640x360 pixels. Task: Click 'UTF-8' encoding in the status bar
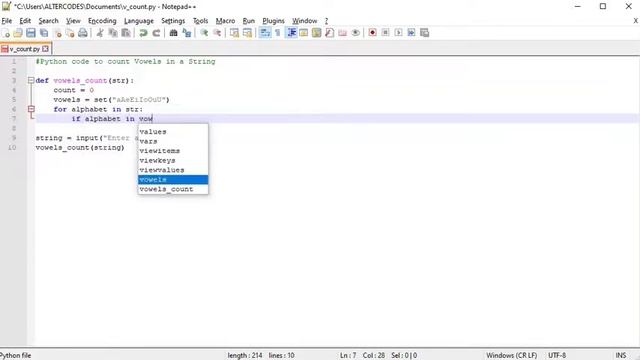pos(557,356)
